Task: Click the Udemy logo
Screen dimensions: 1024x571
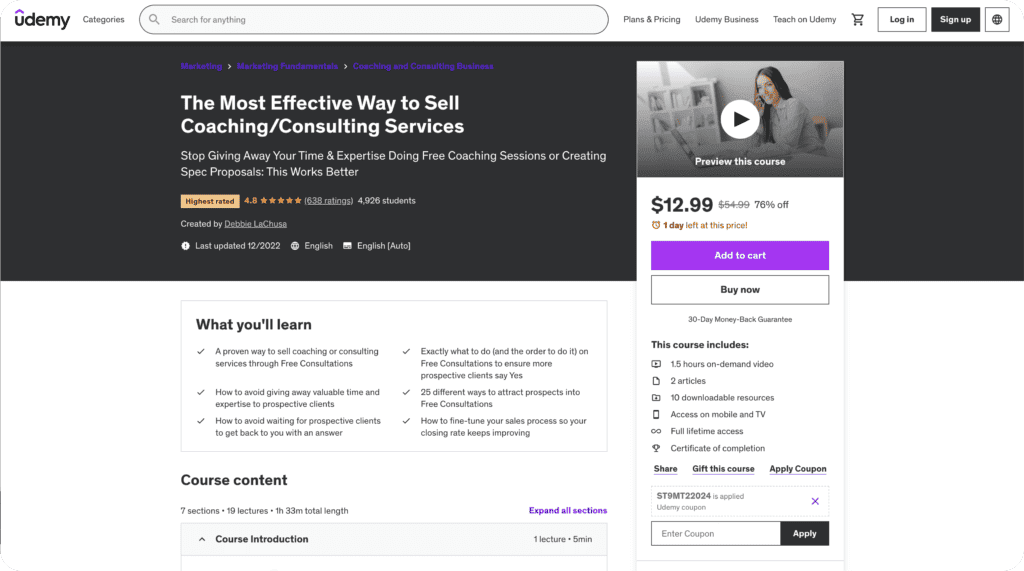Action: 42,19
